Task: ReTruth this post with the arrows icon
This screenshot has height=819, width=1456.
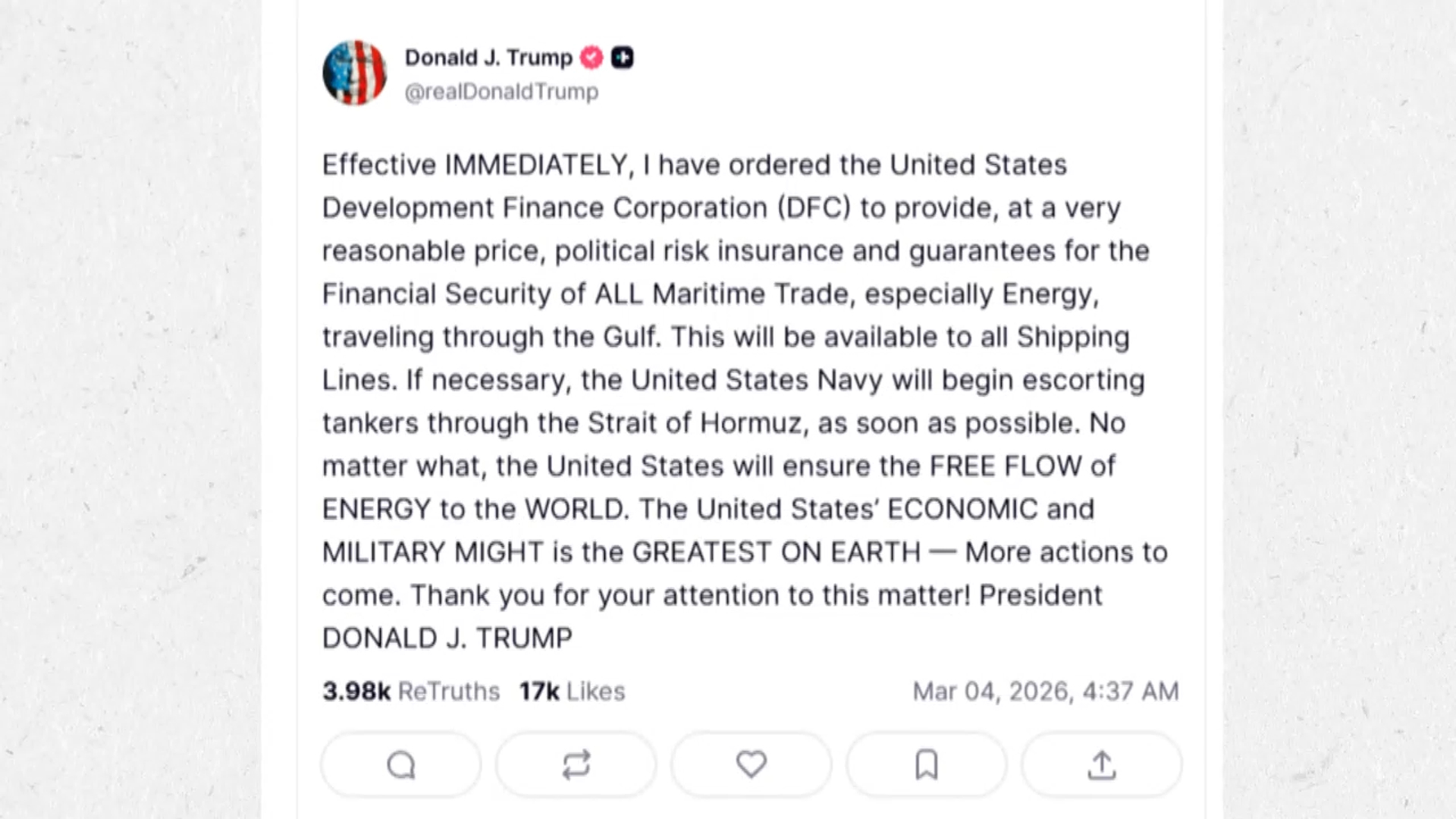Action: click(576, 764)
